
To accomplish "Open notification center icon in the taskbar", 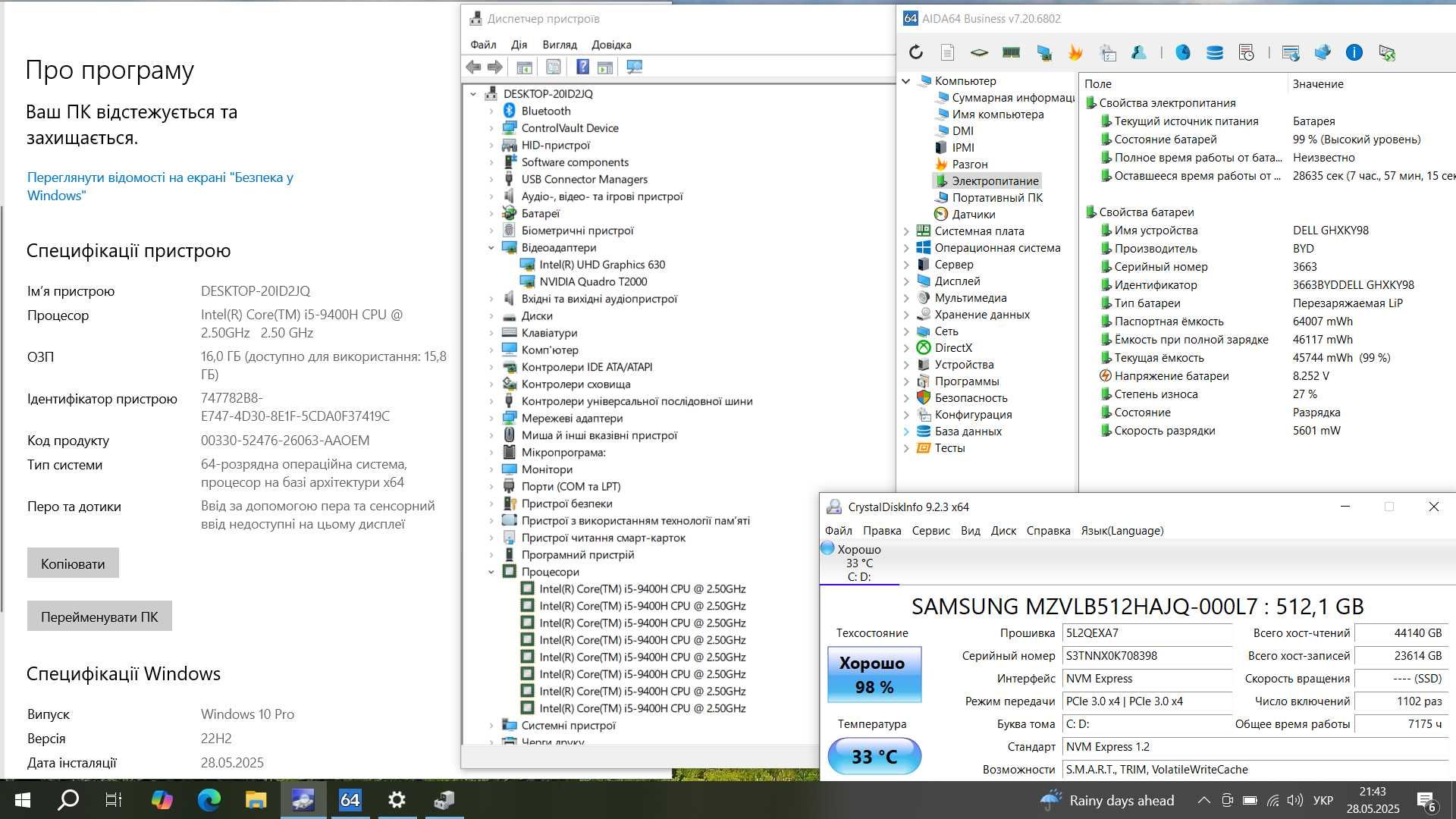I will point(1426,801).
